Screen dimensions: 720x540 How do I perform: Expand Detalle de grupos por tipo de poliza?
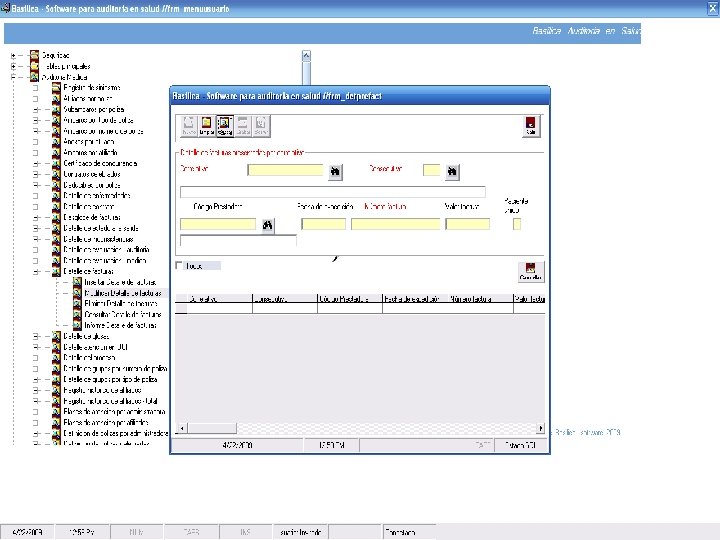tap(35, 379)
